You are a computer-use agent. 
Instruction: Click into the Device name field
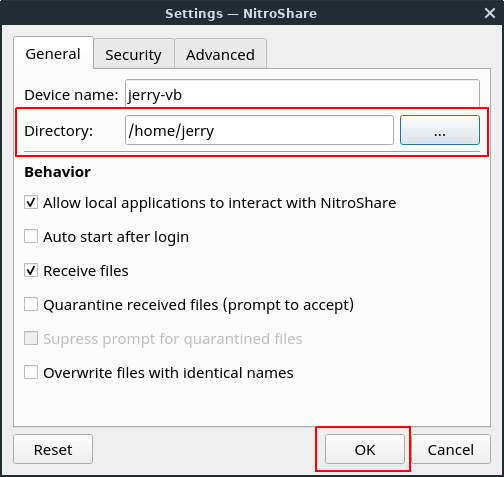point(302,94)
